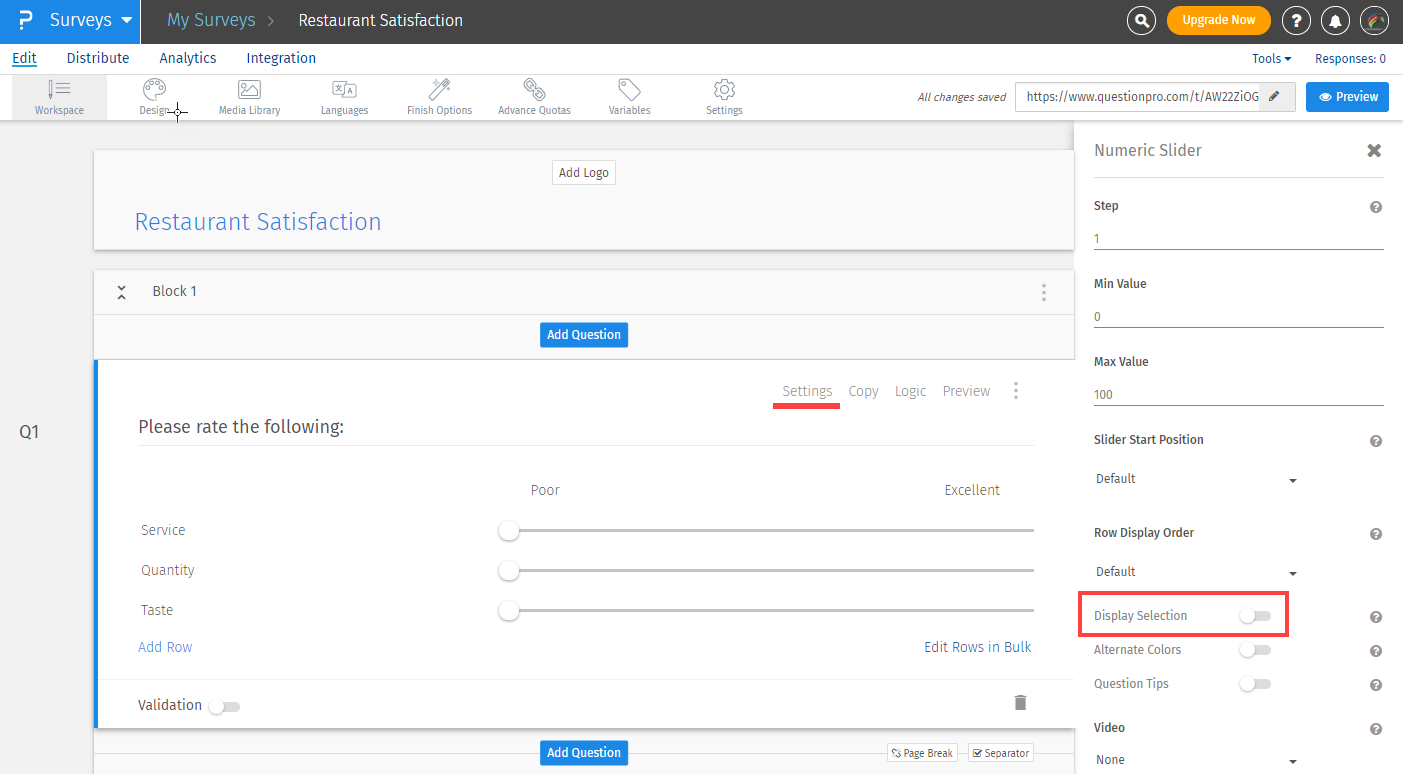1403x774 pixels.
Task: Switch to the Analytics tab
Action: pyautogui.click(x=188, y=58)
